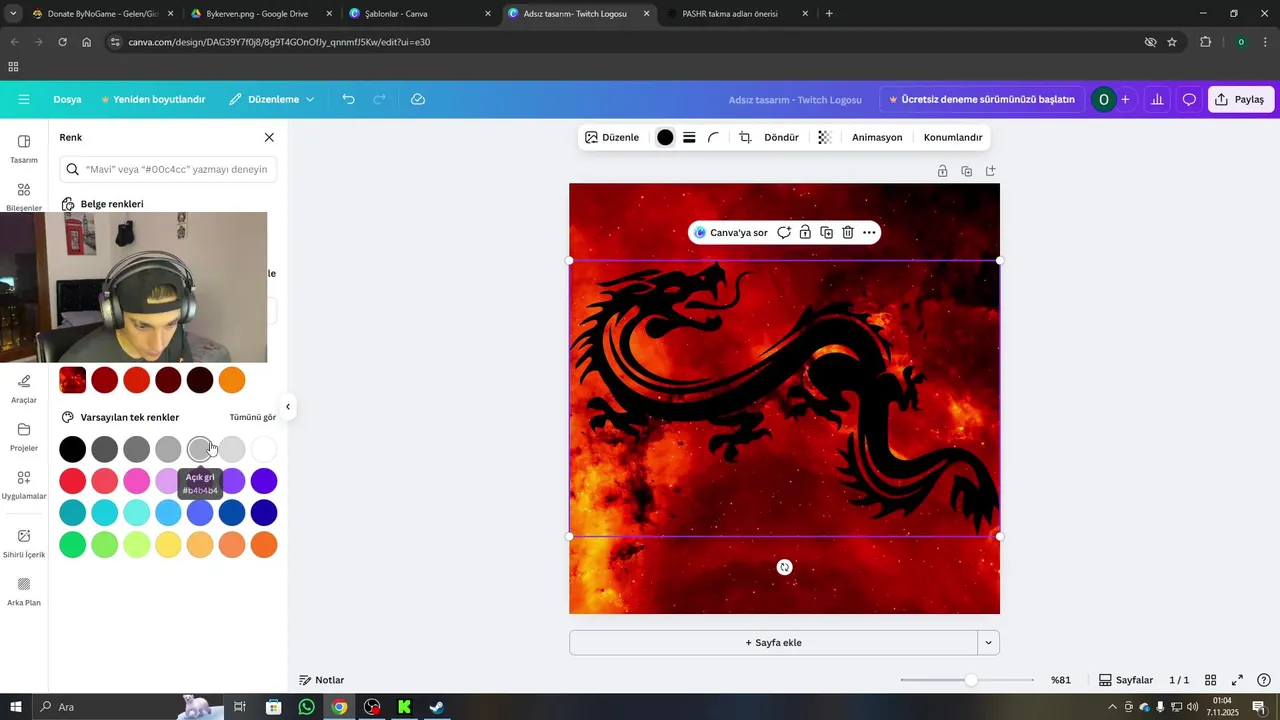Select the orange document color swatch
This screenshot has height=720, width=1280.
pyautogui.click(x=232, y=380)
